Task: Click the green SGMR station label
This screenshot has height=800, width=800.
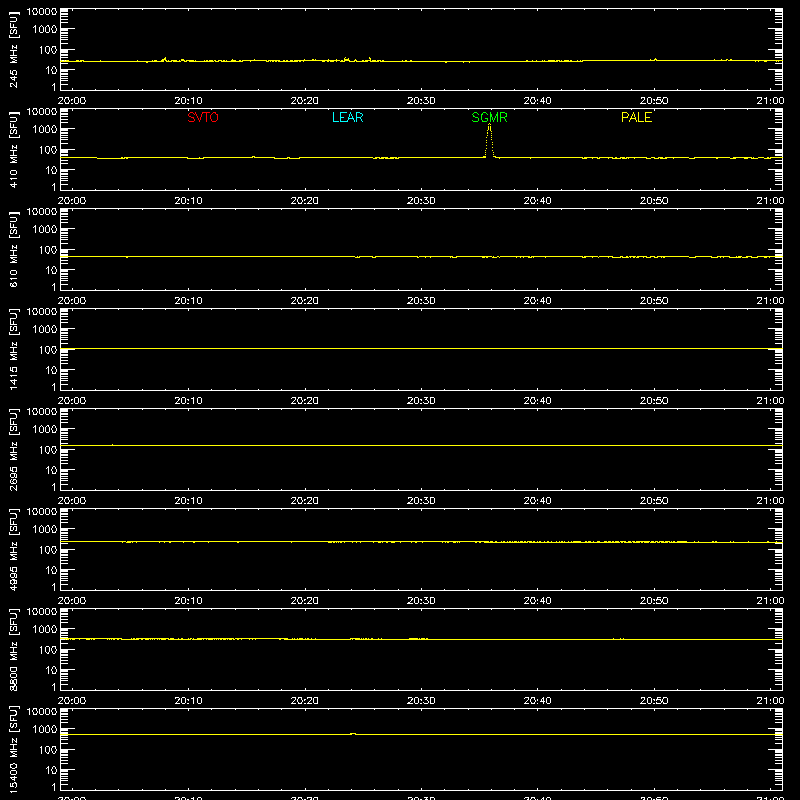Action: (489, 117)
